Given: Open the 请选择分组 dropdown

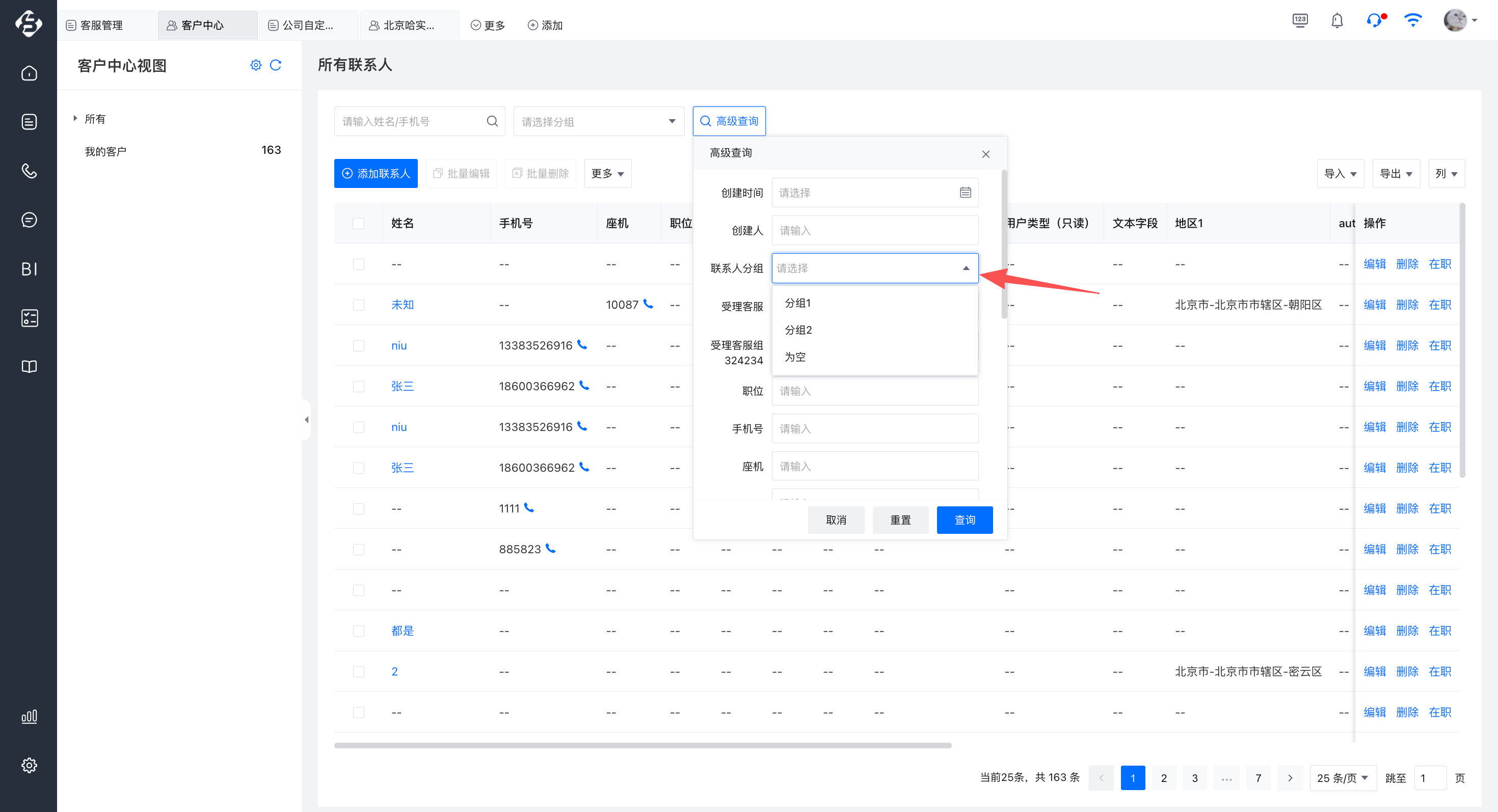Looking at the screenshot, I should (598, 121).
